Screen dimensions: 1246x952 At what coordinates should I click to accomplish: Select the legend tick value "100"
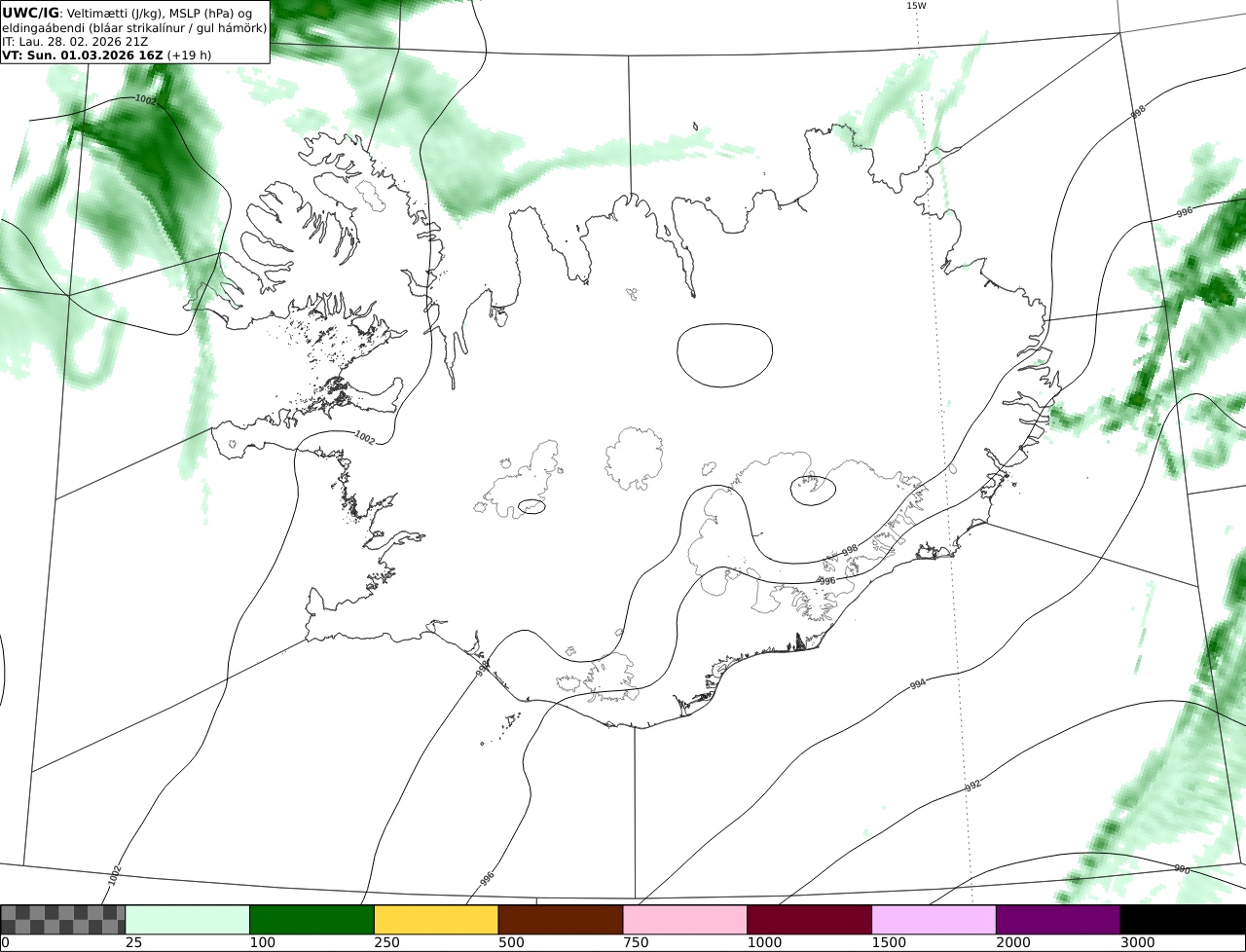(262, 943)
